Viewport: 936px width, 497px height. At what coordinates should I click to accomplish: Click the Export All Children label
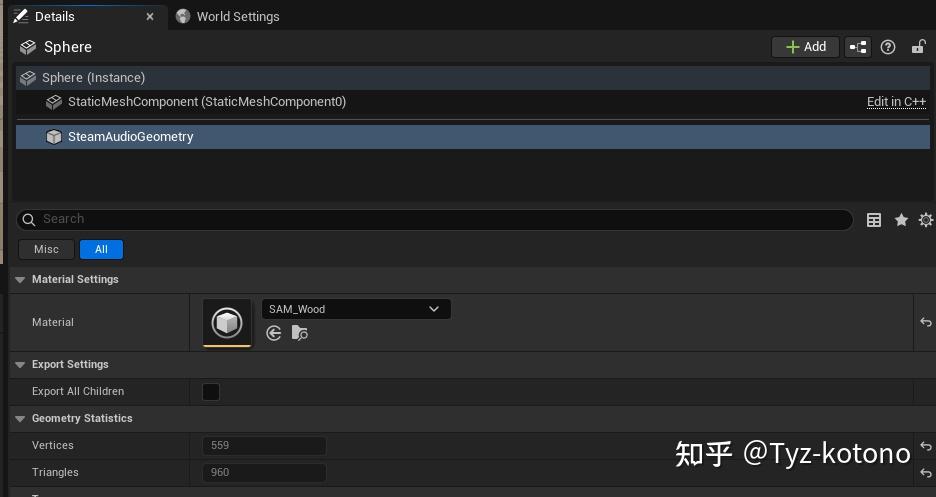pyautogui.click(x=78, y=391)
